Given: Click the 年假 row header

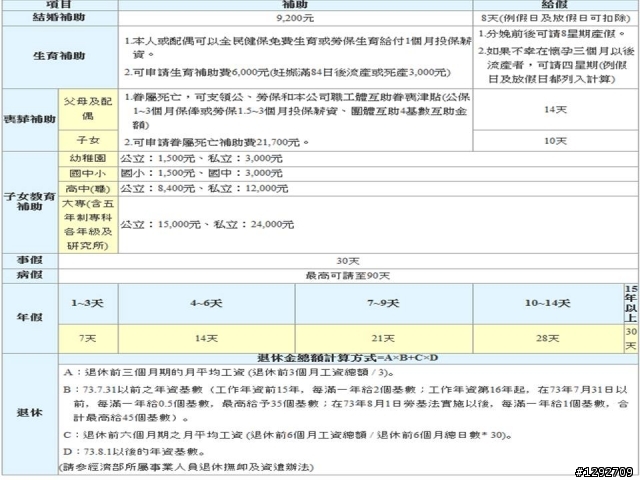Looking at the screenshot, I should (30, 318).
